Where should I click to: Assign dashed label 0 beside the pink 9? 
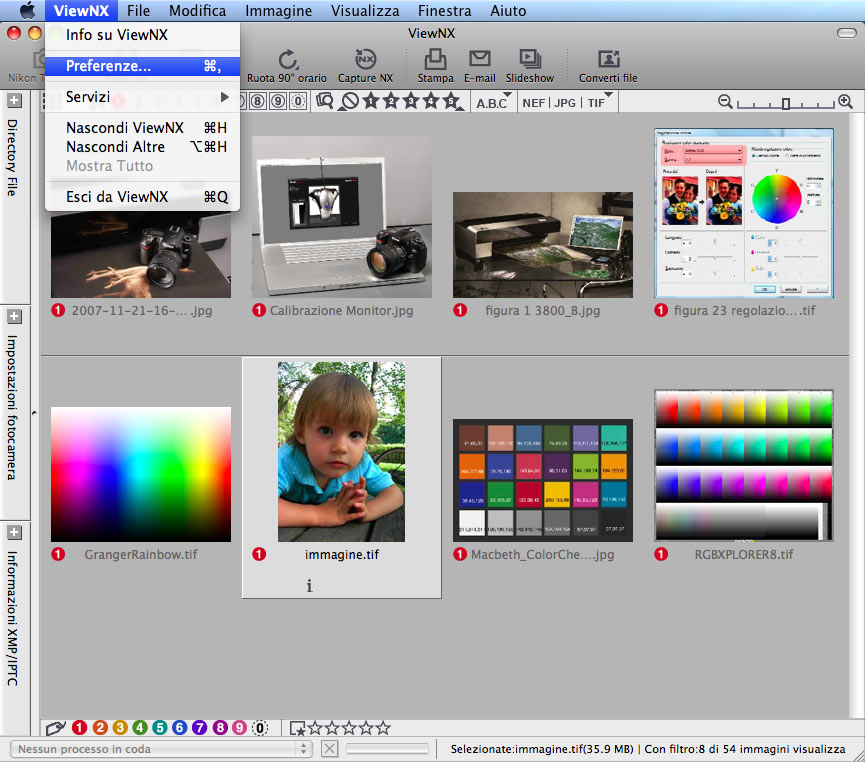[260, 728]
